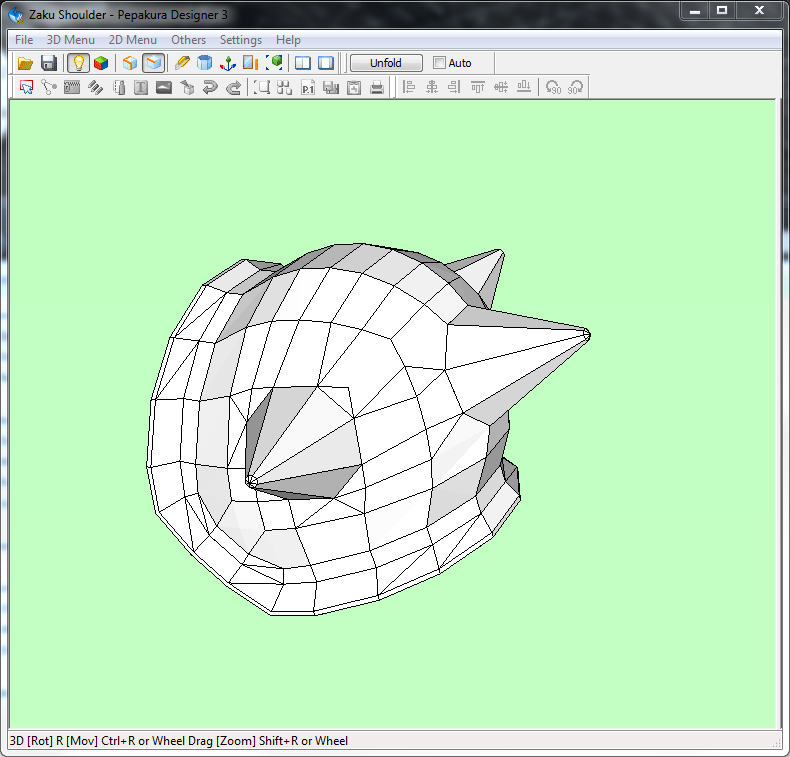Toggle the split-pane window layout icon
The width and height of the screenshot is (790, 757).
(302, 63)
